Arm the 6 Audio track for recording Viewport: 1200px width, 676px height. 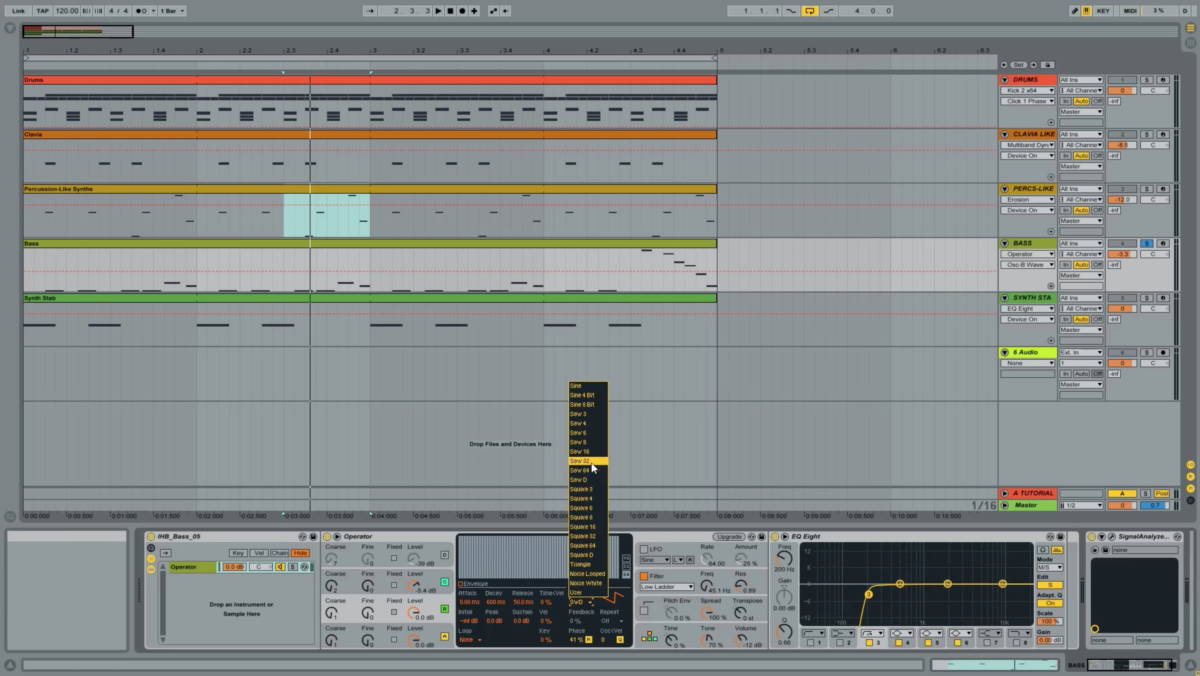pyautogui.click(x=1161, y=352)
